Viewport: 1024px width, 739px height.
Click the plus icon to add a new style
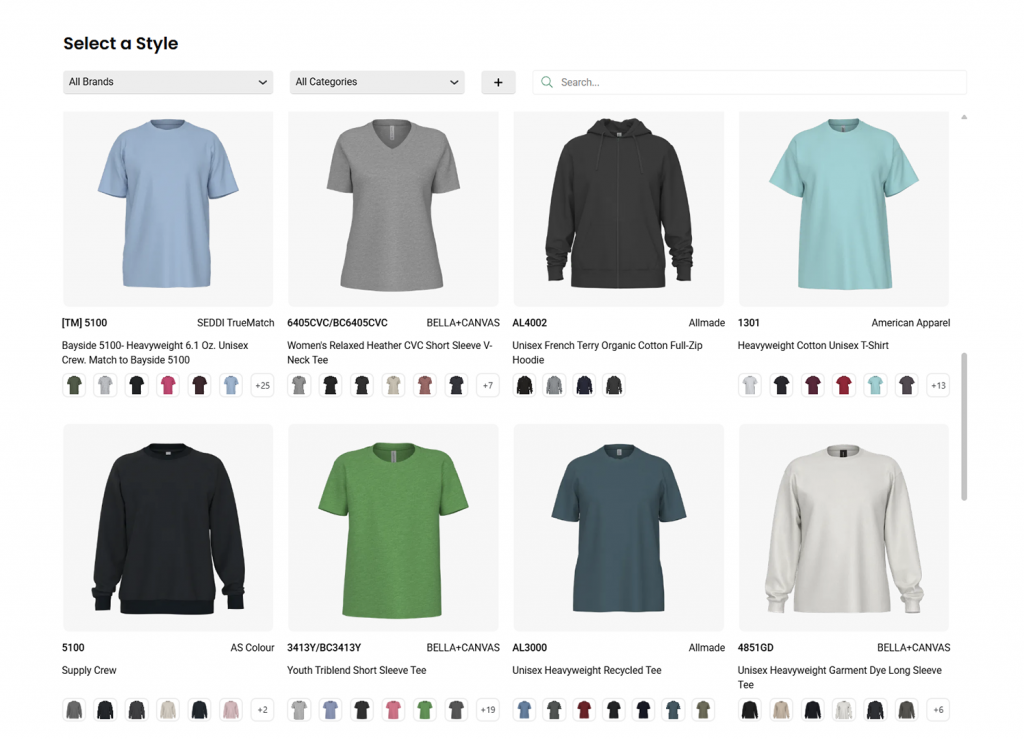point(498,82)
